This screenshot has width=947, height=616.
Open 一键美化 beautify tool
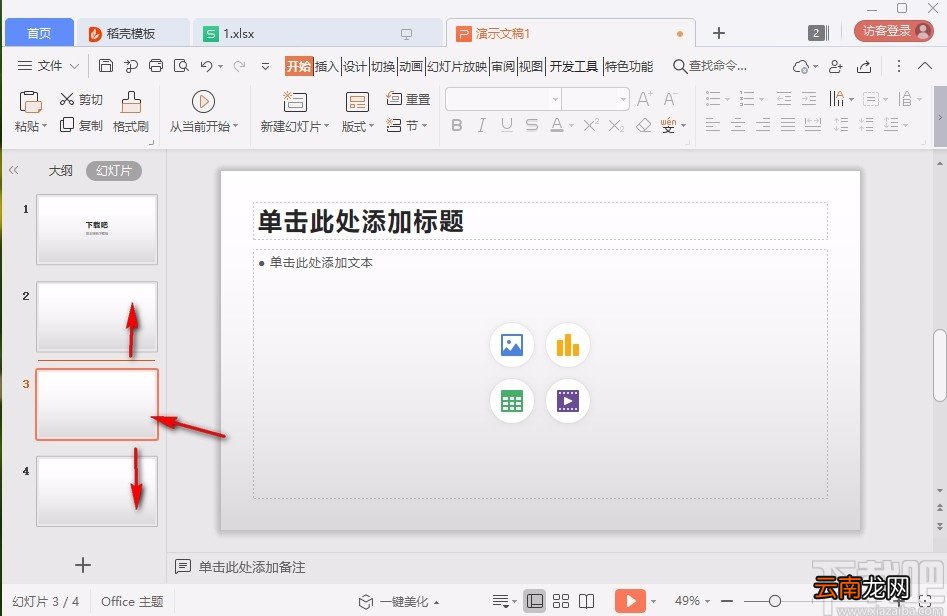399,602
